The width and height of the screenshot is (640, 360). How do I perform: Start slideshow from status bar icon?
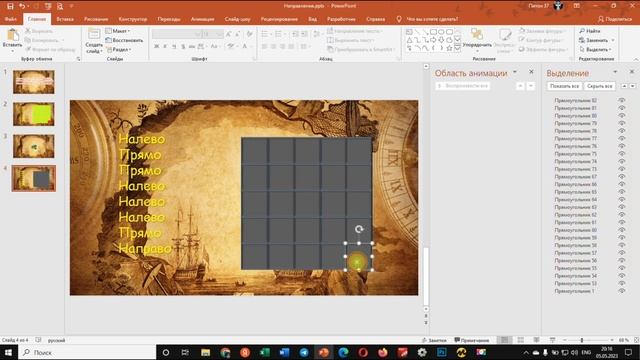tap(552, 340)
